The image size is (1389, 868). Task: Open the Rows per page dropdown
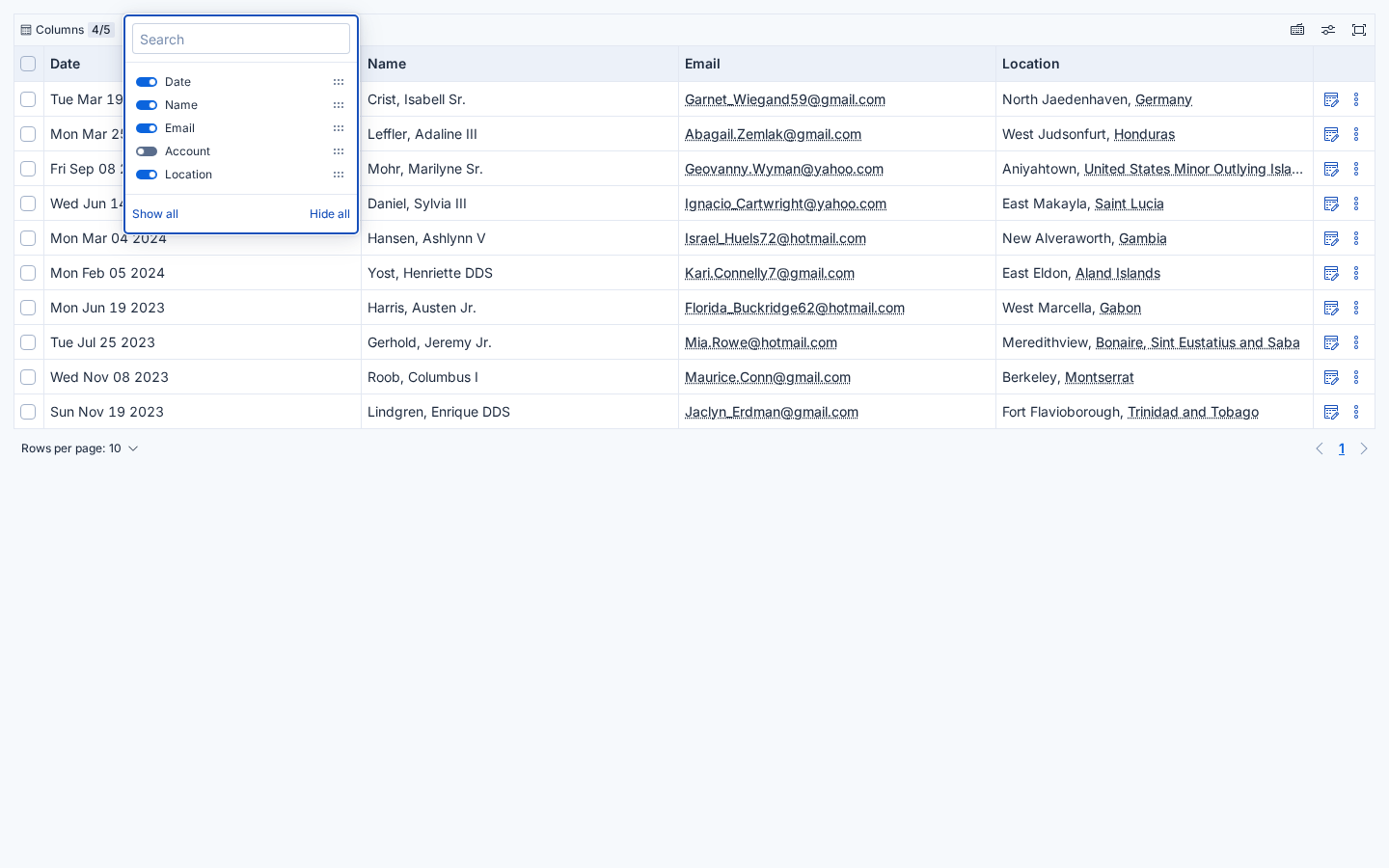tap(80, 448)
